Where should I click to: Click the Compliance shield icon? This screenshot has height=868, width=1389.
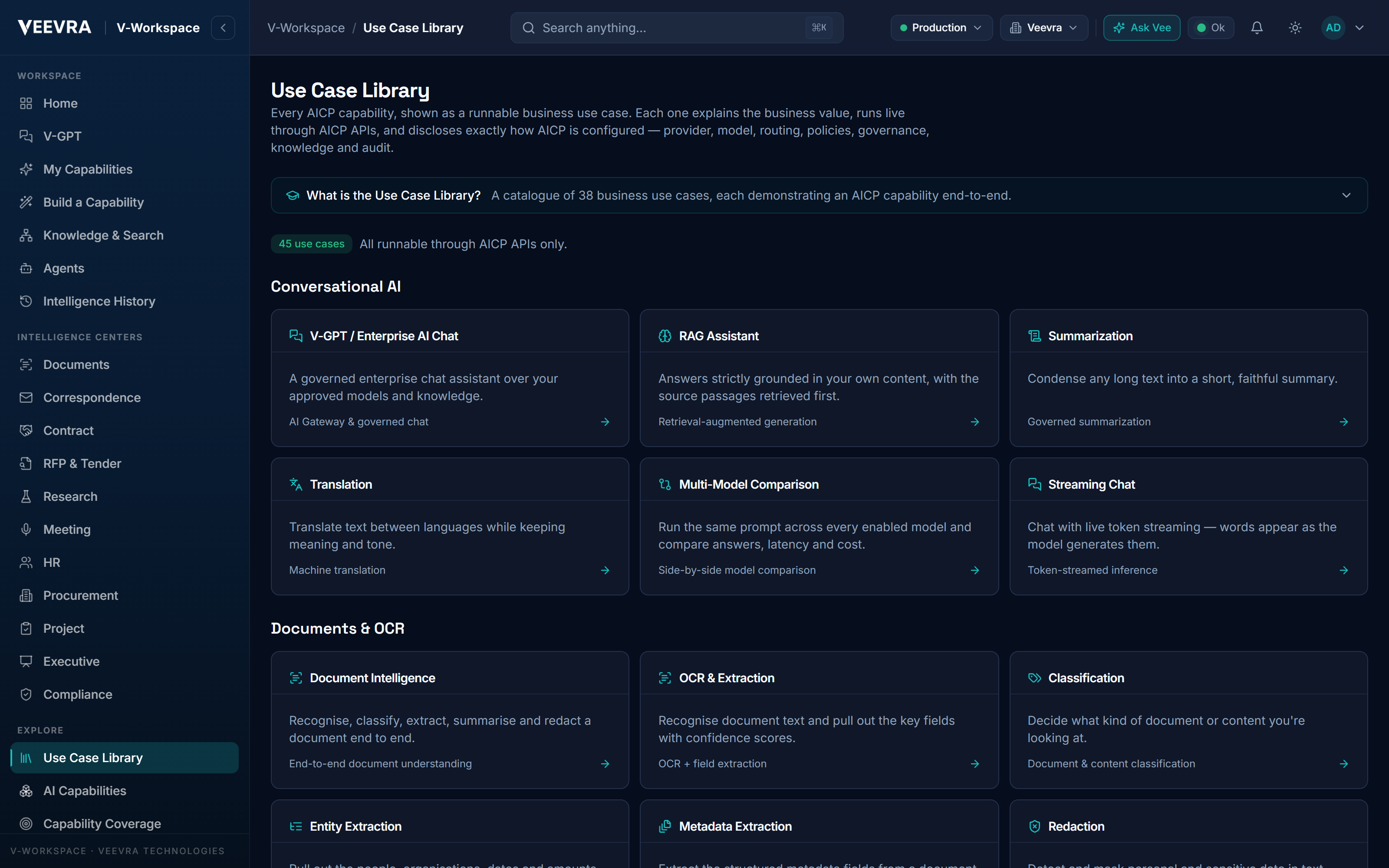(26, 695)
